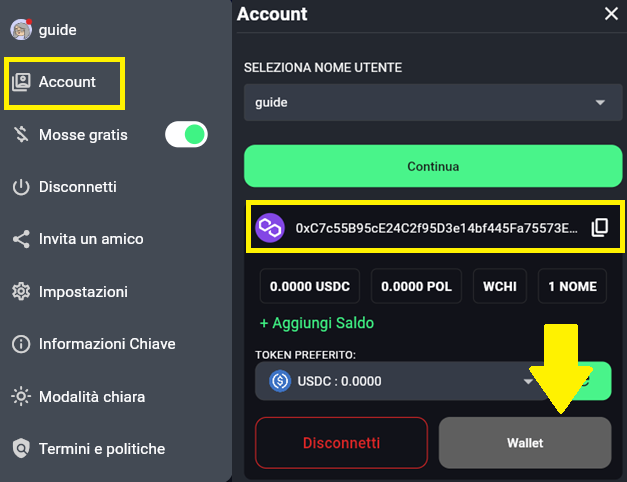This screenshot has width=627, height=482.
Task: Open Impostazioni via the gear icon
Action: point(21,292)
